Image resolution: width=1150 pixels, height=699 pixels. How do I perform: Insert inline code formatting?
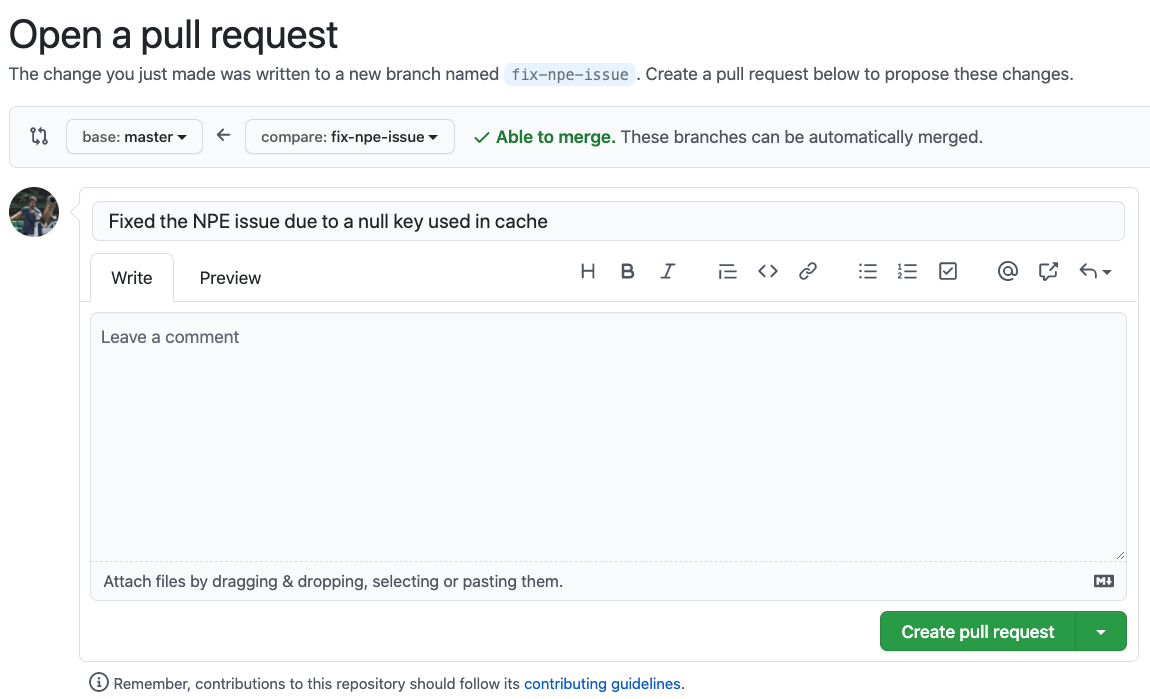coord(767,270)
